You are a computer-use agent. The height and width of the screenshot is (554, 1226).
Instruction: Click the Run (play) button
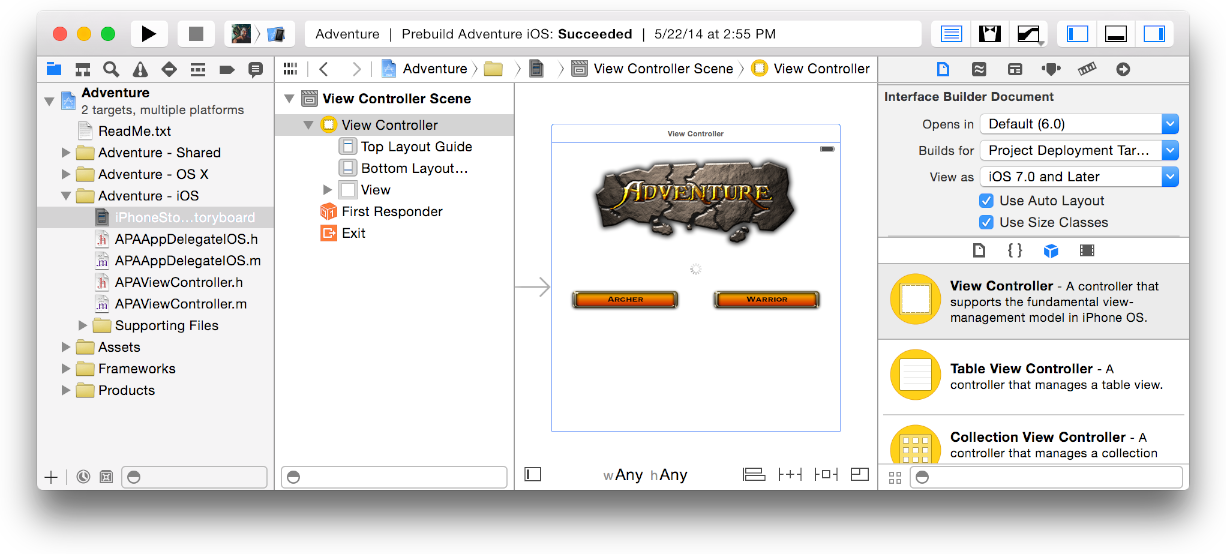click(148, 34)
